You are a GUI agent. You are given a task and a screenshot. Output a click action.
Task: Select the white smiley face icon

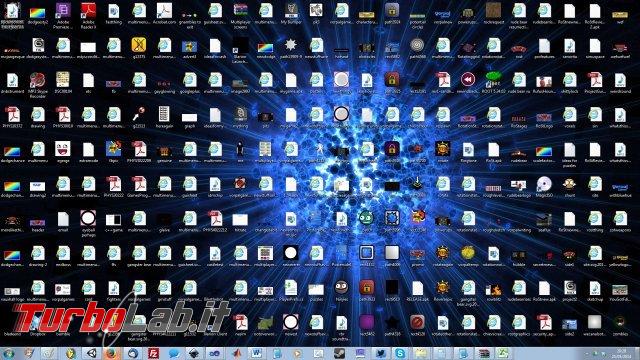[63, 149]
